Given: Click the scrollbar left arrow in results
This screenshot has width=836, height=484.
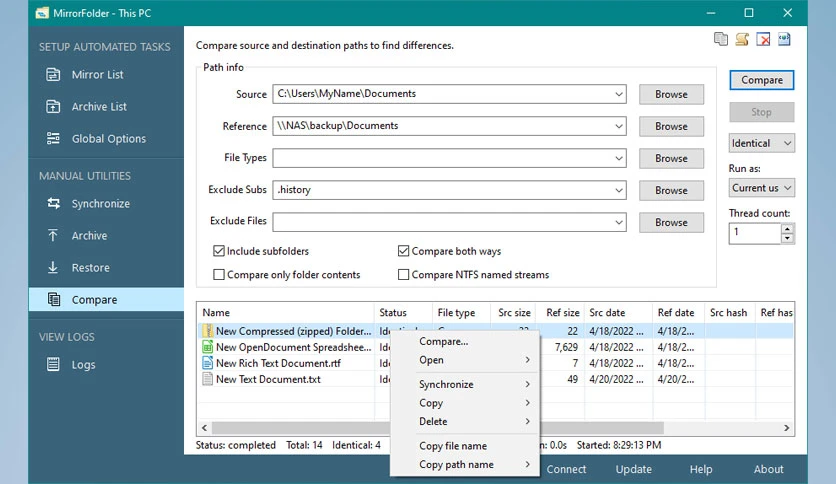Looking at the screenshot, I should 205,427.
